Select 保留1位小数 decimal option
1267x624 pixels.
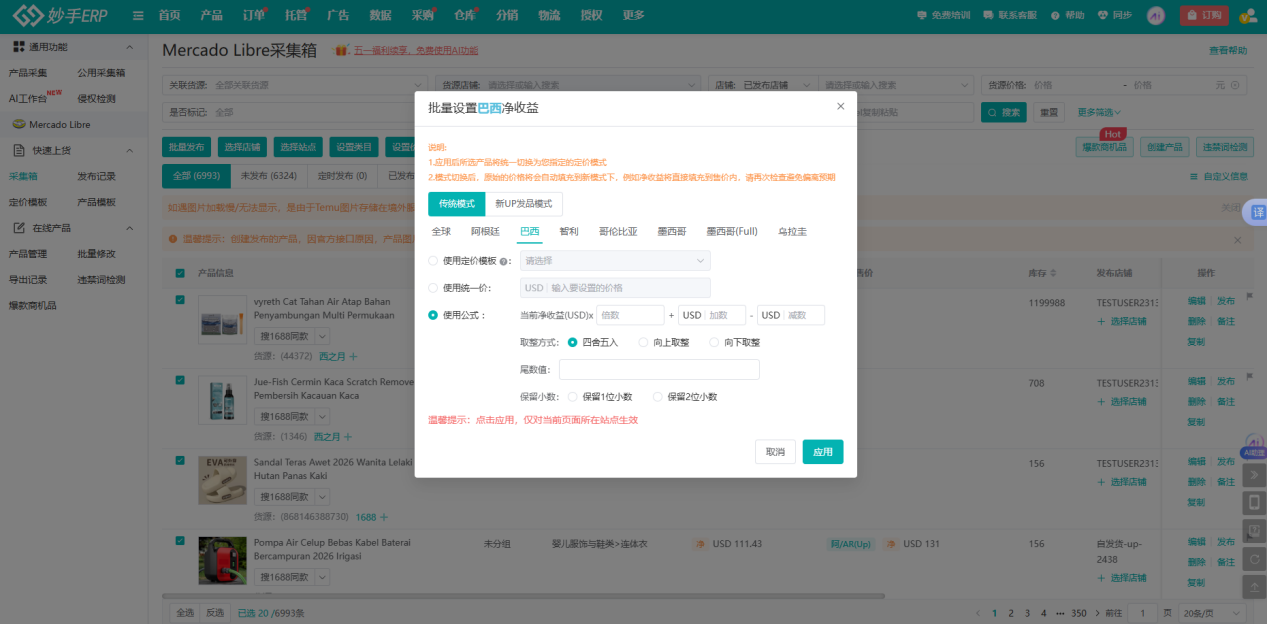[x=573, y=397]
